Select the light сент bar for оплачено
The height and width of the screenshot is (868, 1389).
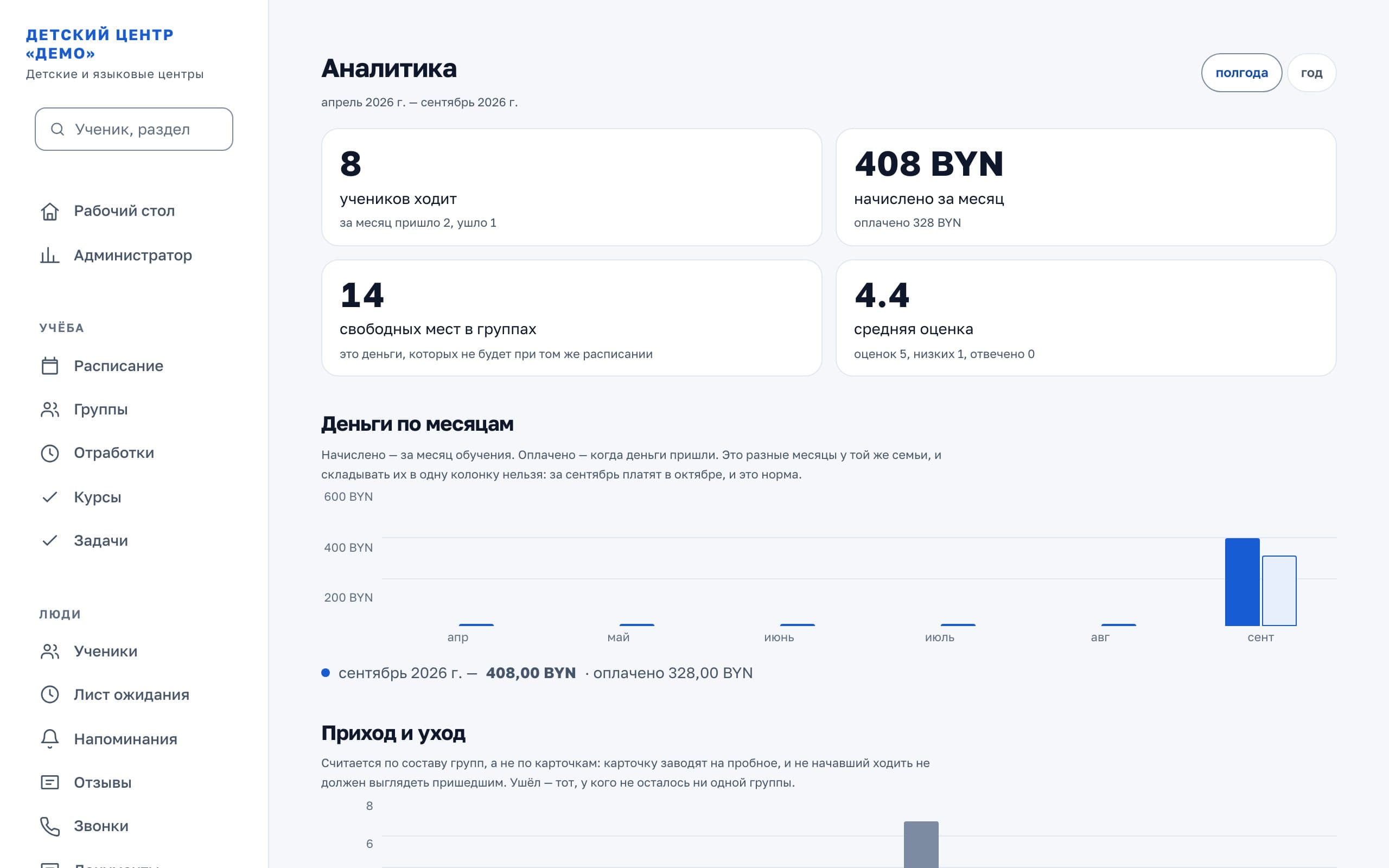pyautogui.click(x=1279, y=591)
